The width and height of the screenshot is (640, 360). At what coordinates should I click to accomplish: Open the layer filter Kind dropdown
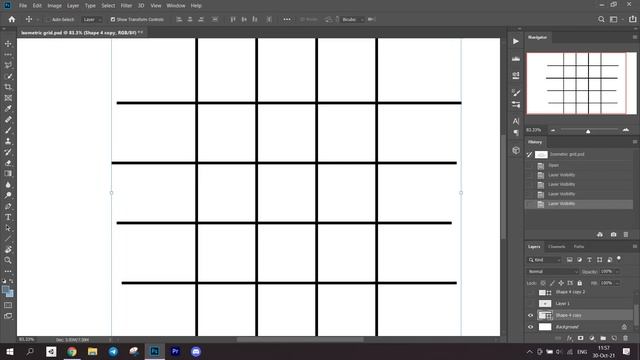(x=544, y=260)
